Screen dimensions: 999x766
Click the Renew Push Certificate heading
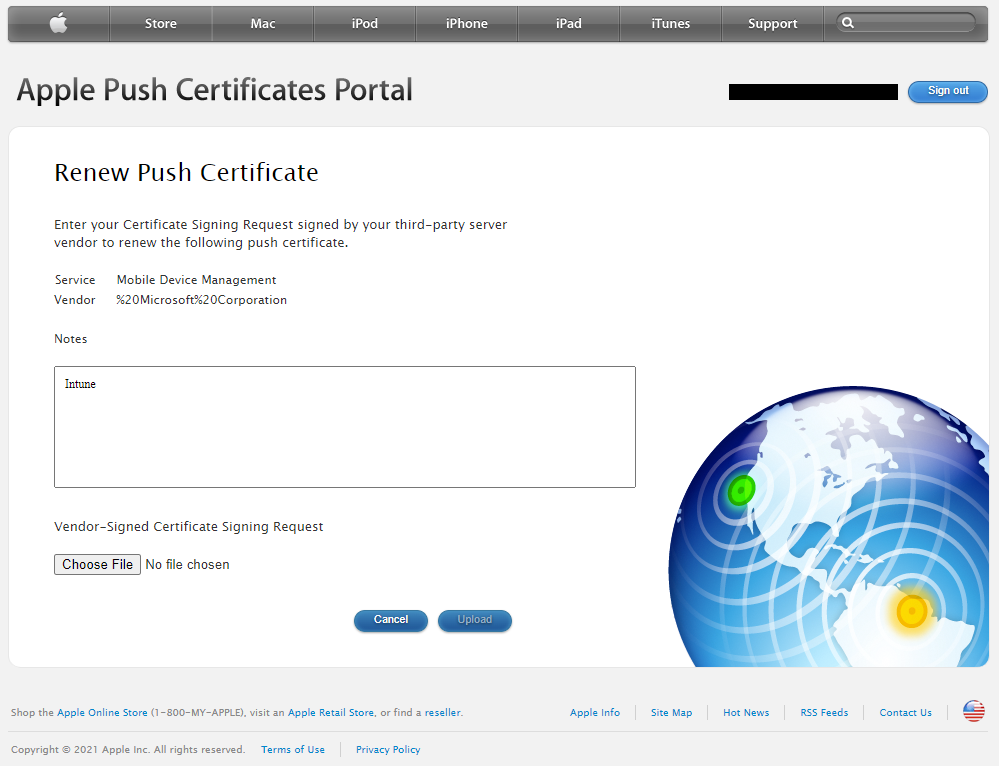[x=186, y=173]
